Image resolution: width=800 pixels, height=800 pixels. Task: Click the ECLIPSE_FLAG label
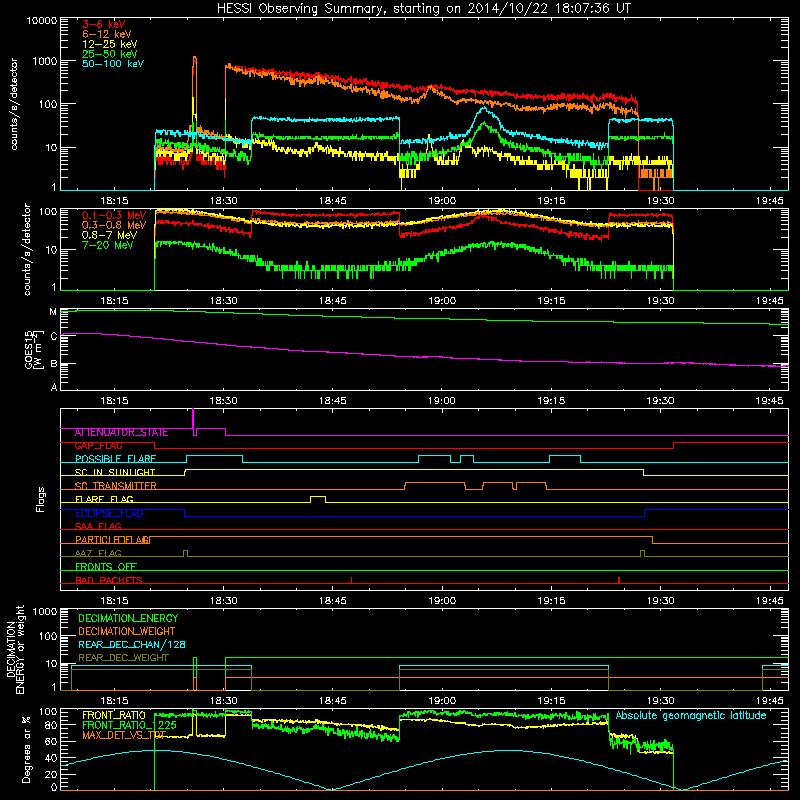109,513
